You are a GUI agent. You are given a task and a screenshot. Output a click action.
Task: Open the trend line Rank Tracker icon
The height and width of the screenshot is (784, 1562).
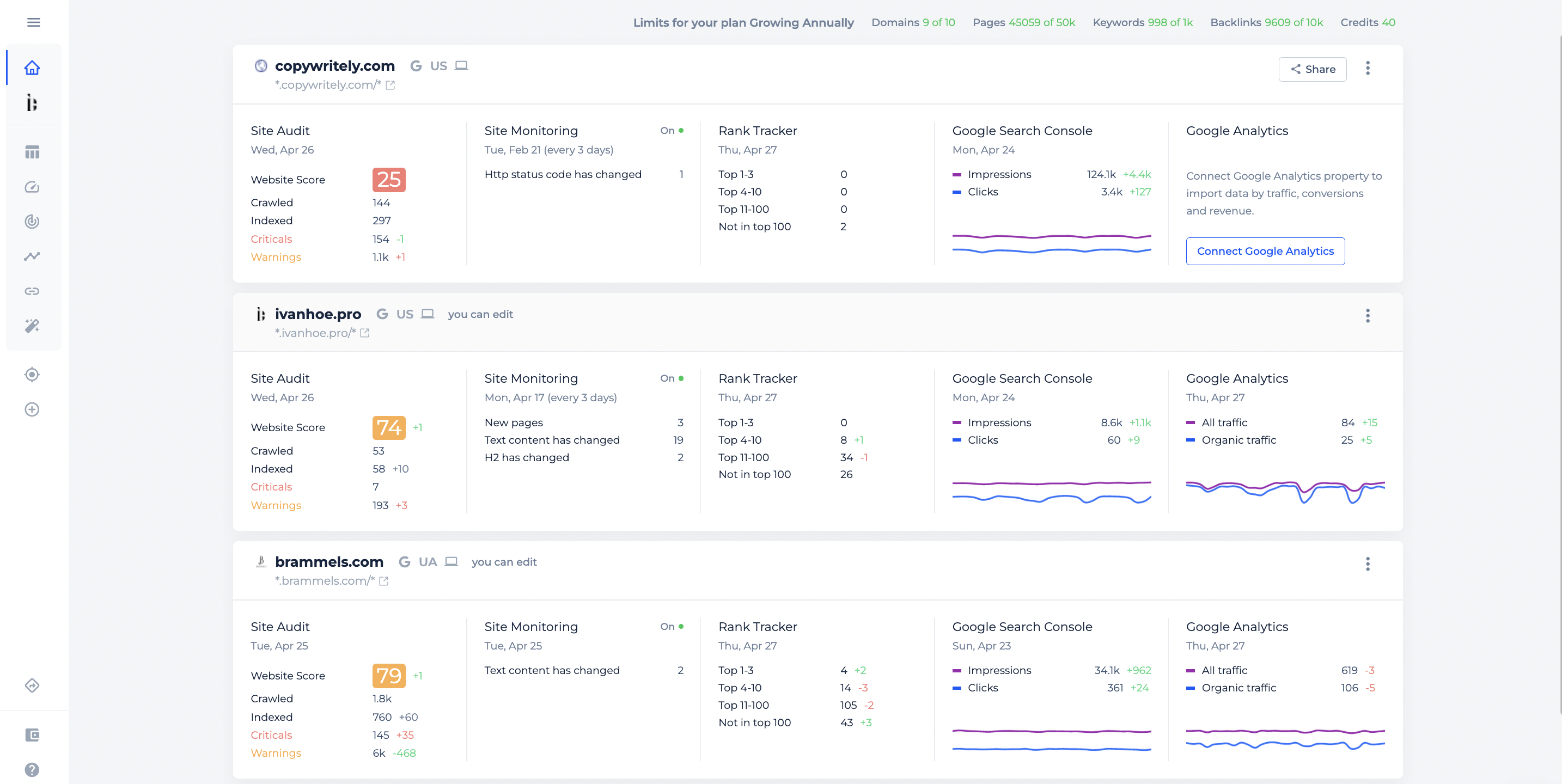coord(32,256)
